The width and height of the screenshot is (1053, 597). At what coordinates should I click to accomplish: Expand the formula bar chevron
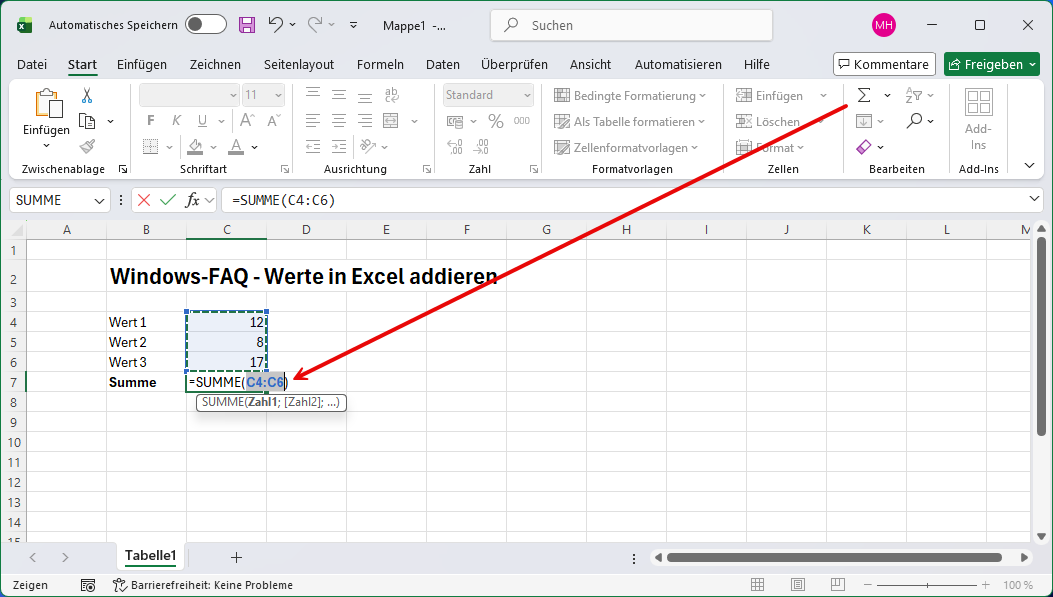coord(1035,199)
